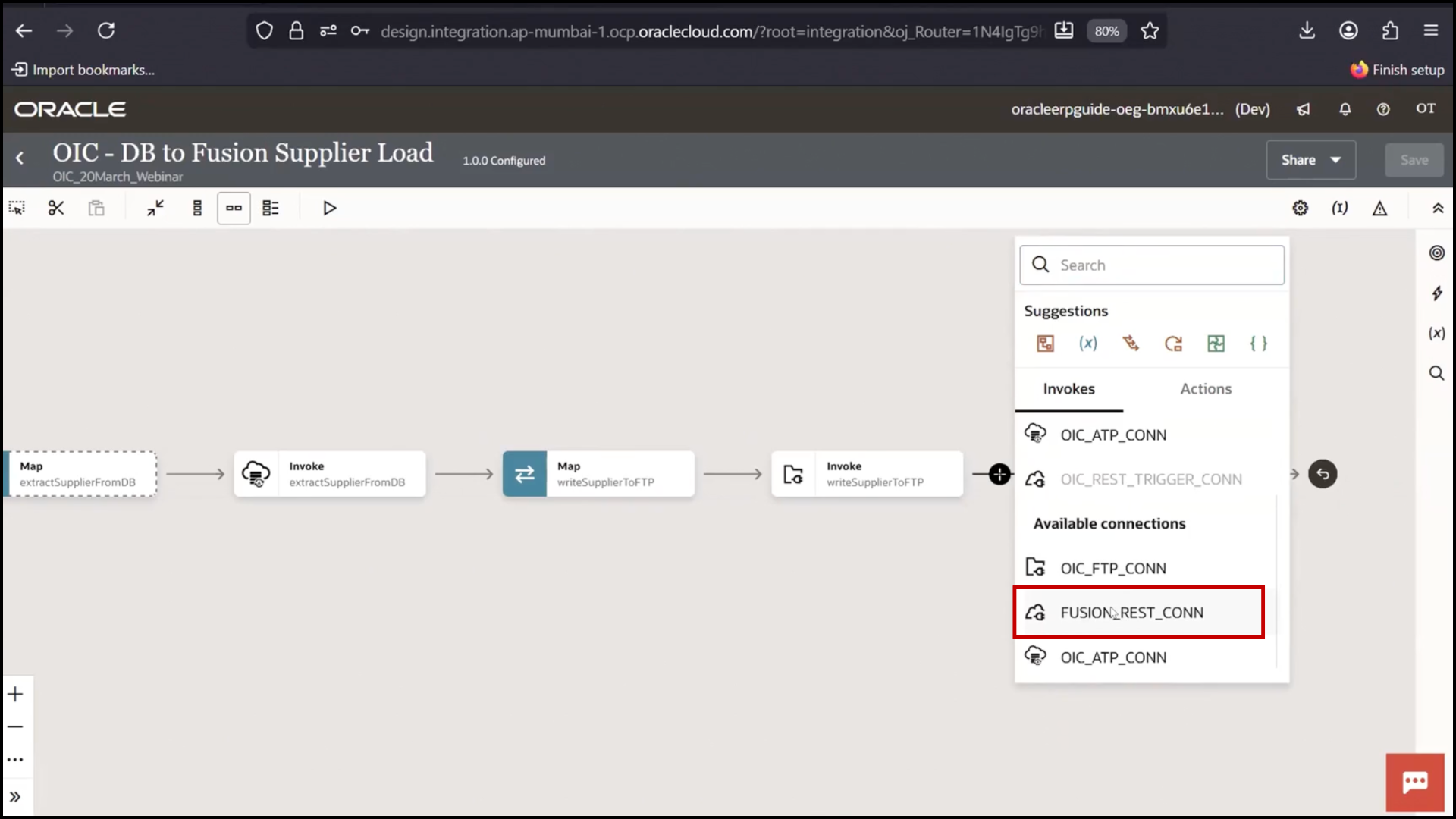Run the integration with the play button
The width and height of the screenshot is (1456, 819).
click(329, 208)
